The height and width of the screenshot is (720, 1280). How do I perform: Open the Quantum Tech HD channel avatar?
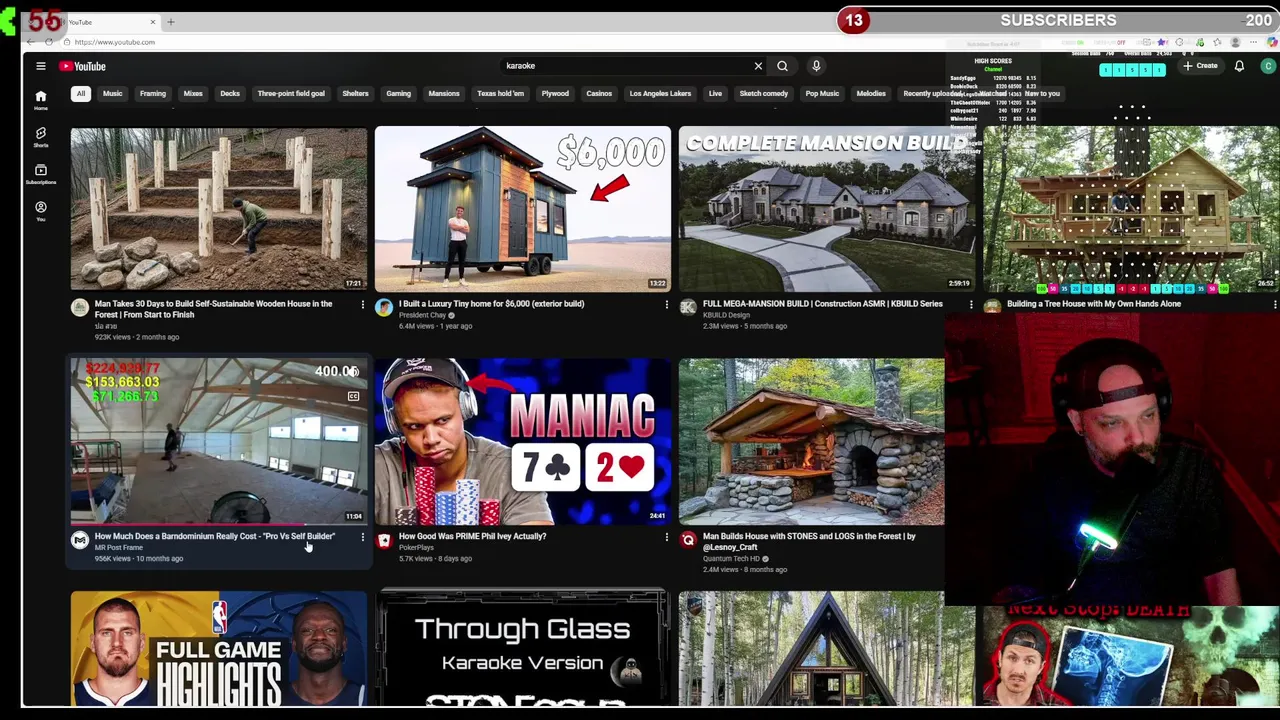tap(688, 540)
